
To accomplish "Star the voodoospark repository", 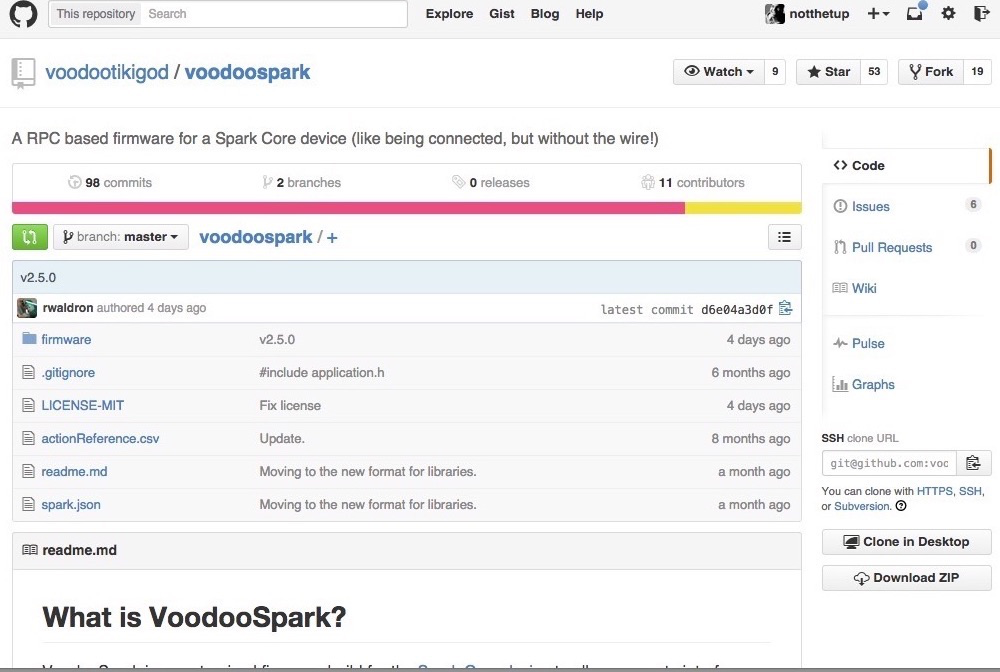I will [x=828, y=71].
